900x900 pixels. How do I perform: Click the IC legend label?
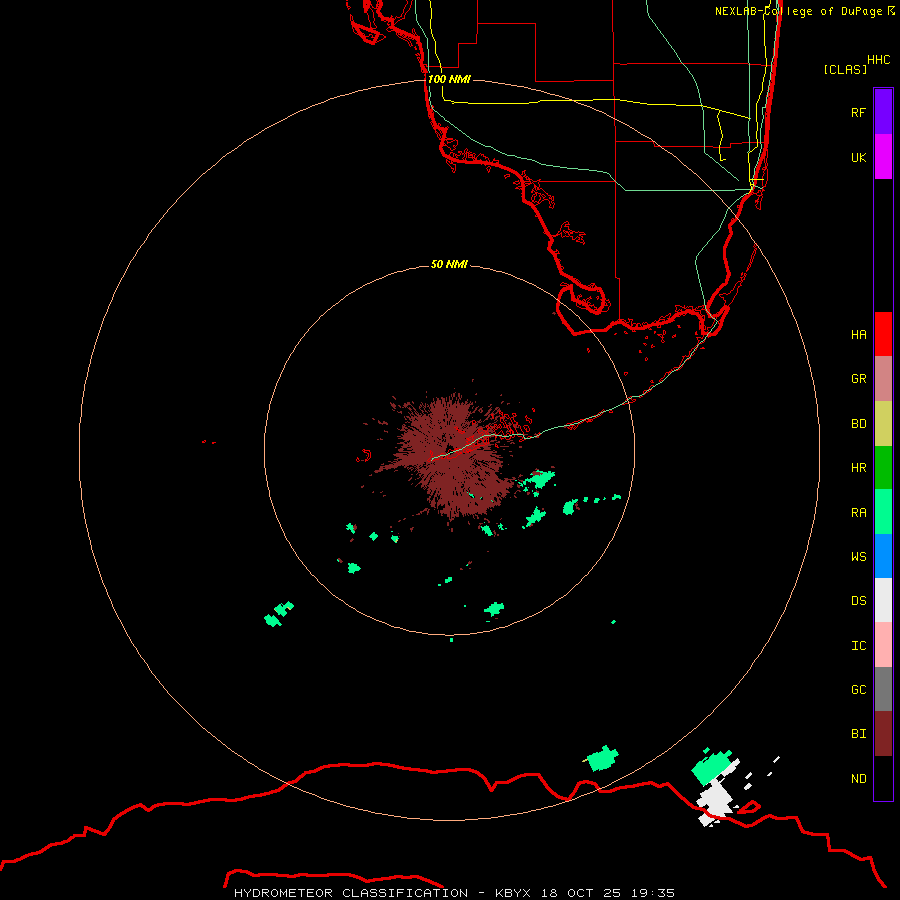coord(858,646)
